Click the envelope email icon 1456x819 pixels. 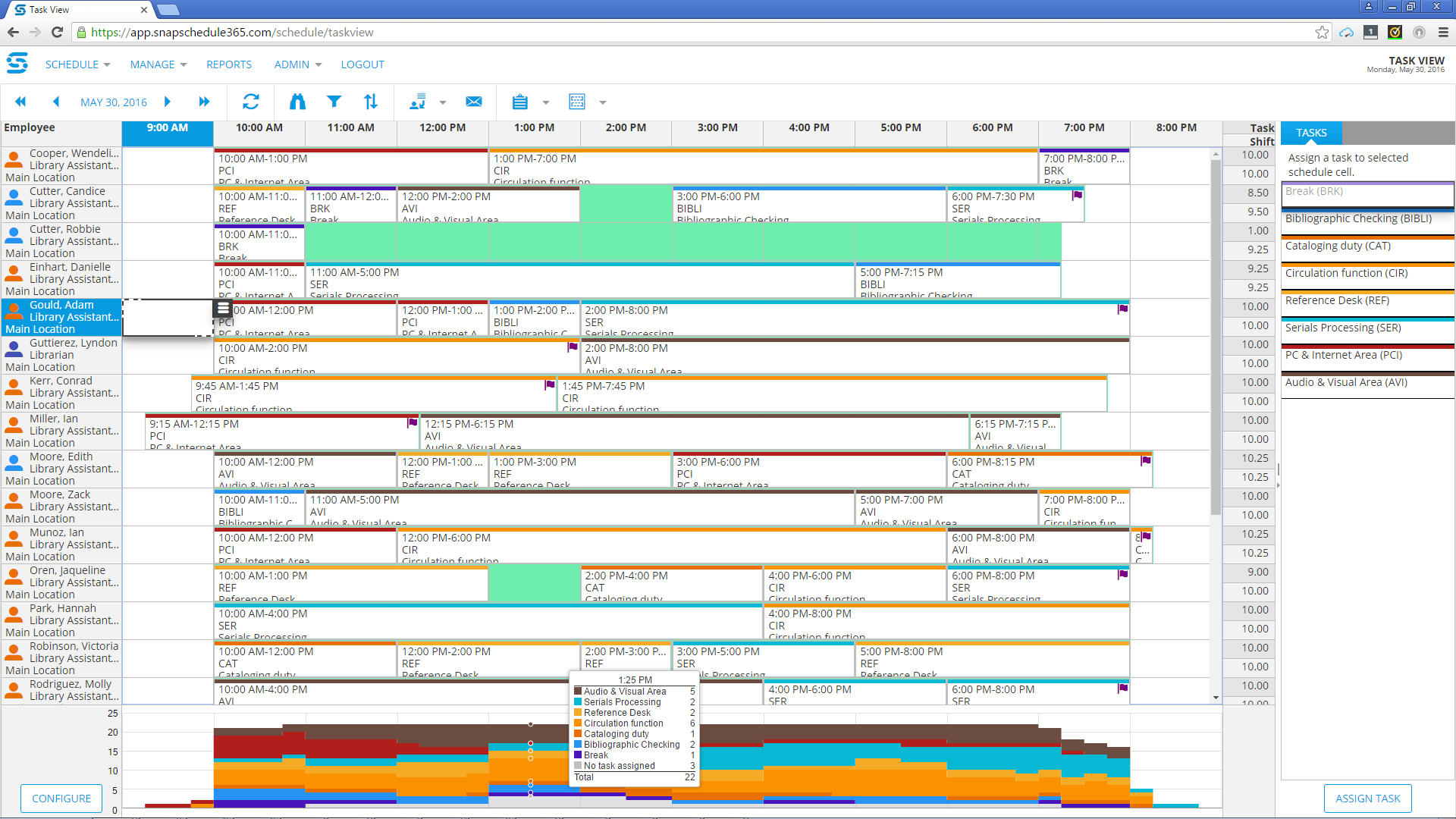[x=474, y=102]
